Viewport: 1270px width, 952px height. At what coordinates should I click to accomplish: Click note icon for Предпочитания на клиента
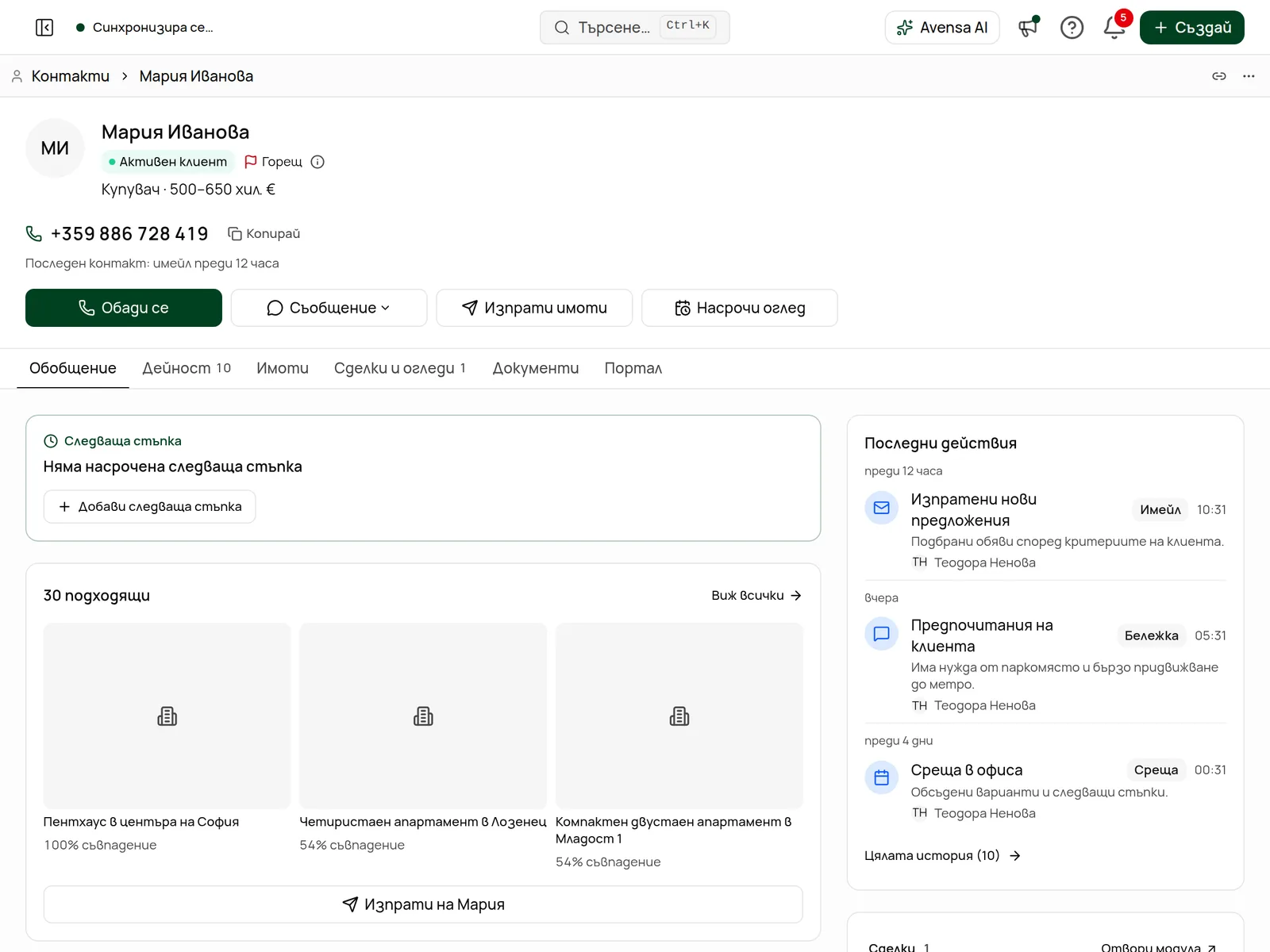point(881,634)
